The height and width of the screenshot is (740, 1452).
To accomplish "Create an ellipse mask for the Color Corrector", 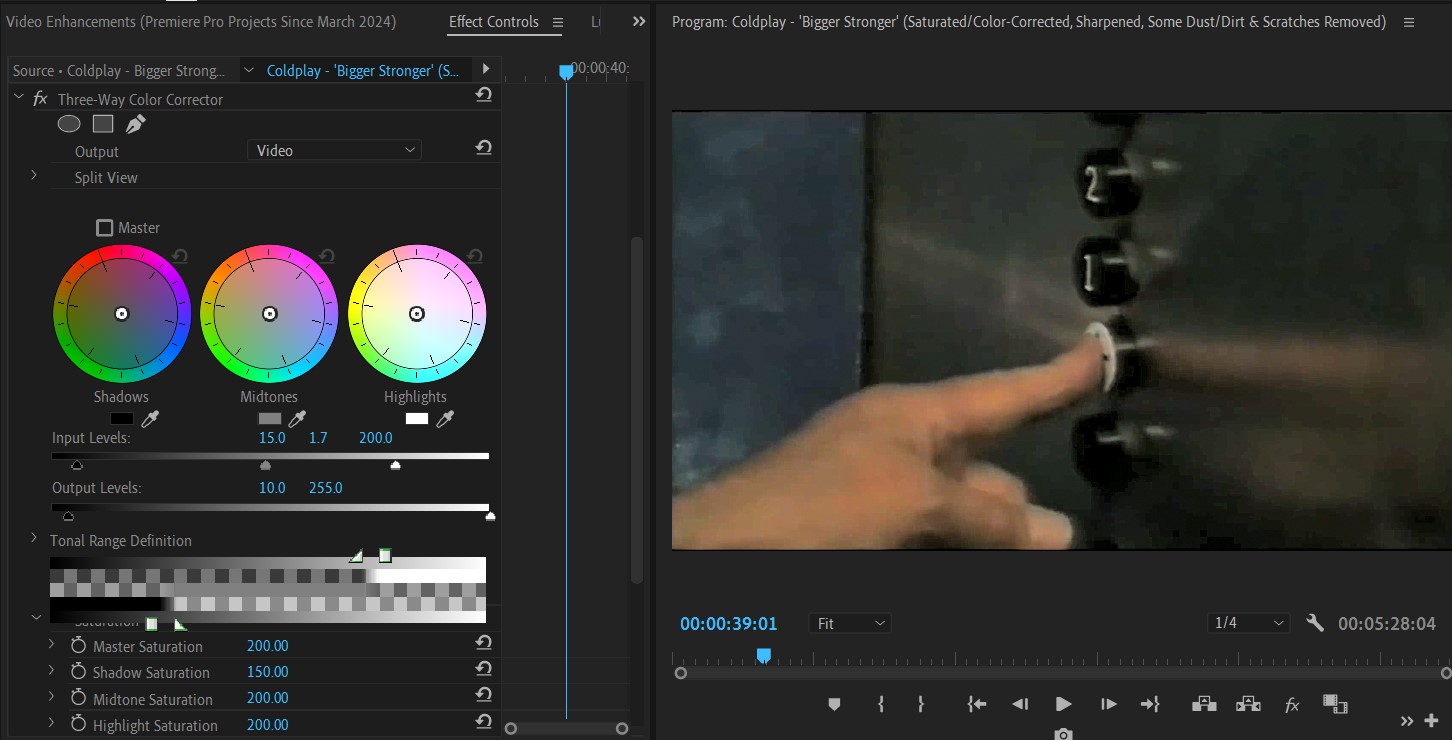I will pyautogui.click(x=69, y=124).
